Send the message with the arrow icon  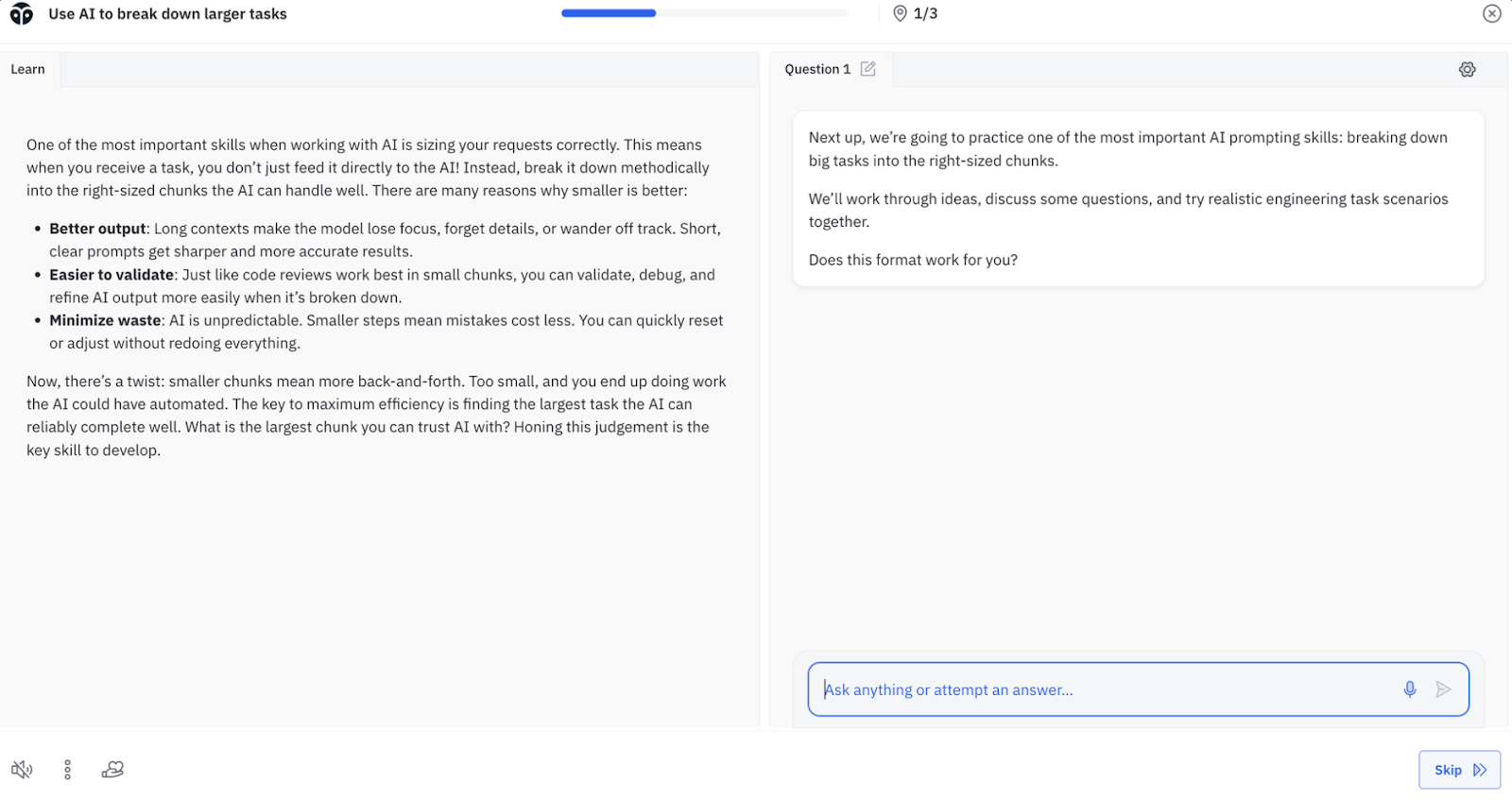[x=1443, y=689]
